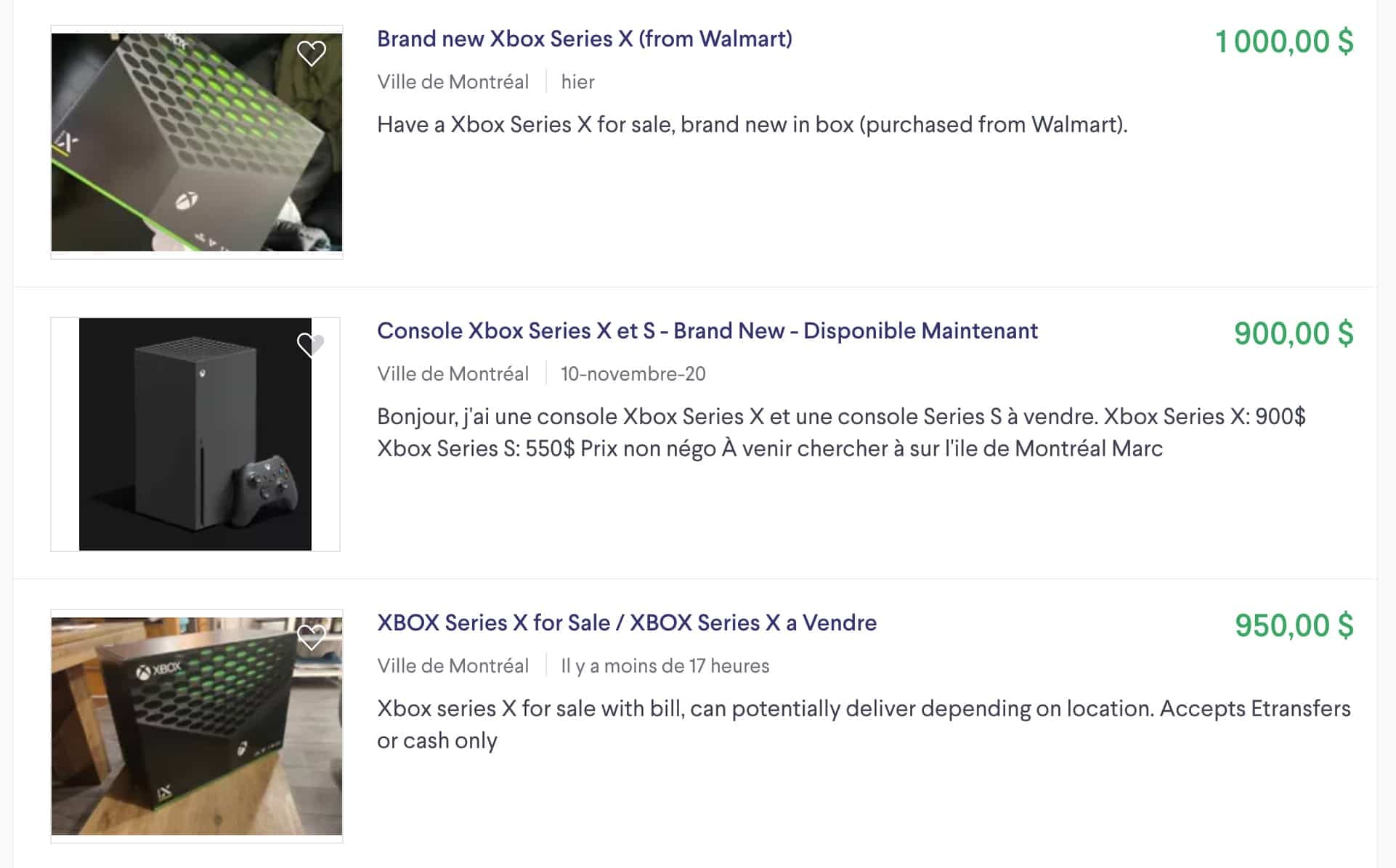View photo of Xbox box on wooden table
The width and height of the screenshot is (1396, 868).
point(197,726)
